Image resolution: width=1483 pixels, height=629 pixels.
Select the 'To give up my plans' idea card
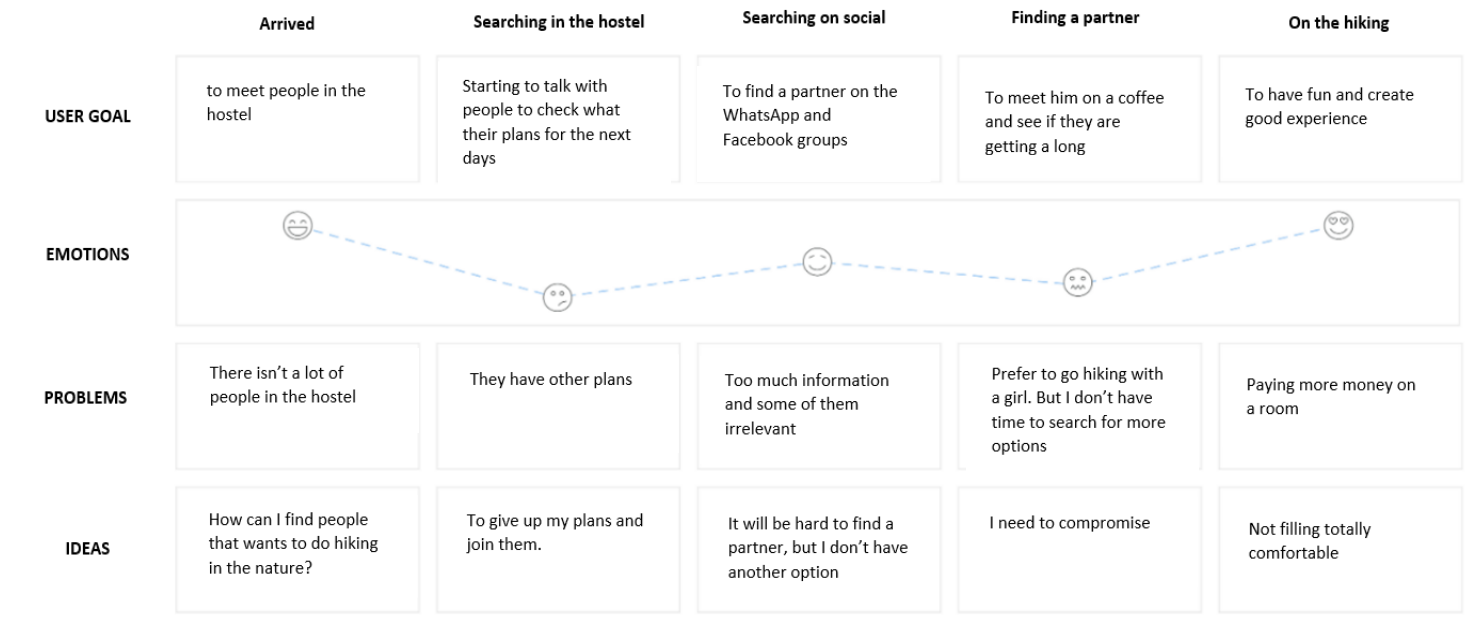558,549
